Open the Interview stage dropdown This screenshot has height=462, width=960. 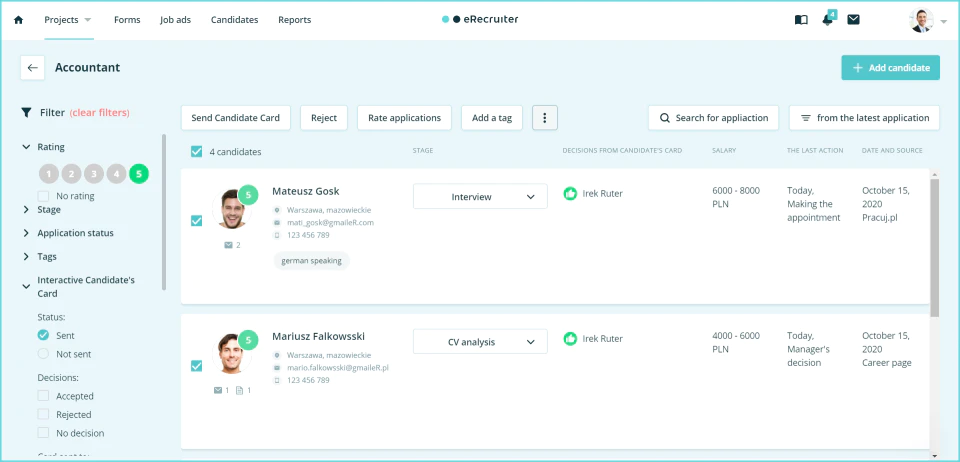click(x=481, y=197)
